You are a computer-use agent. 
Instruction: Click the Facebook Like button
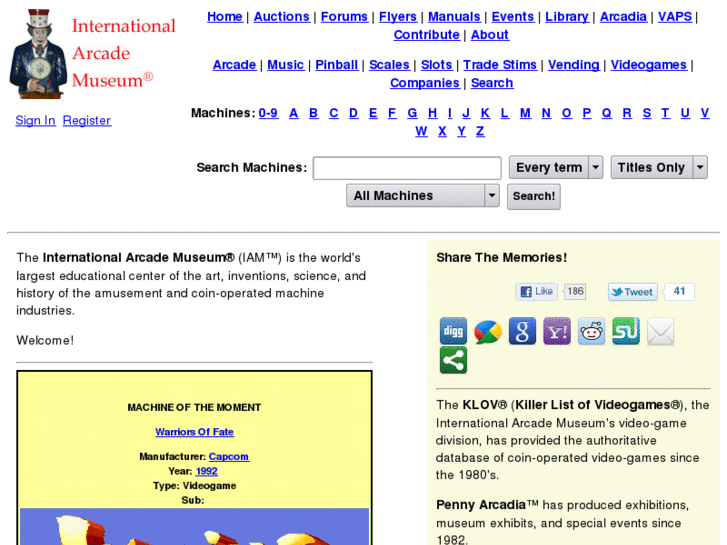536,292
